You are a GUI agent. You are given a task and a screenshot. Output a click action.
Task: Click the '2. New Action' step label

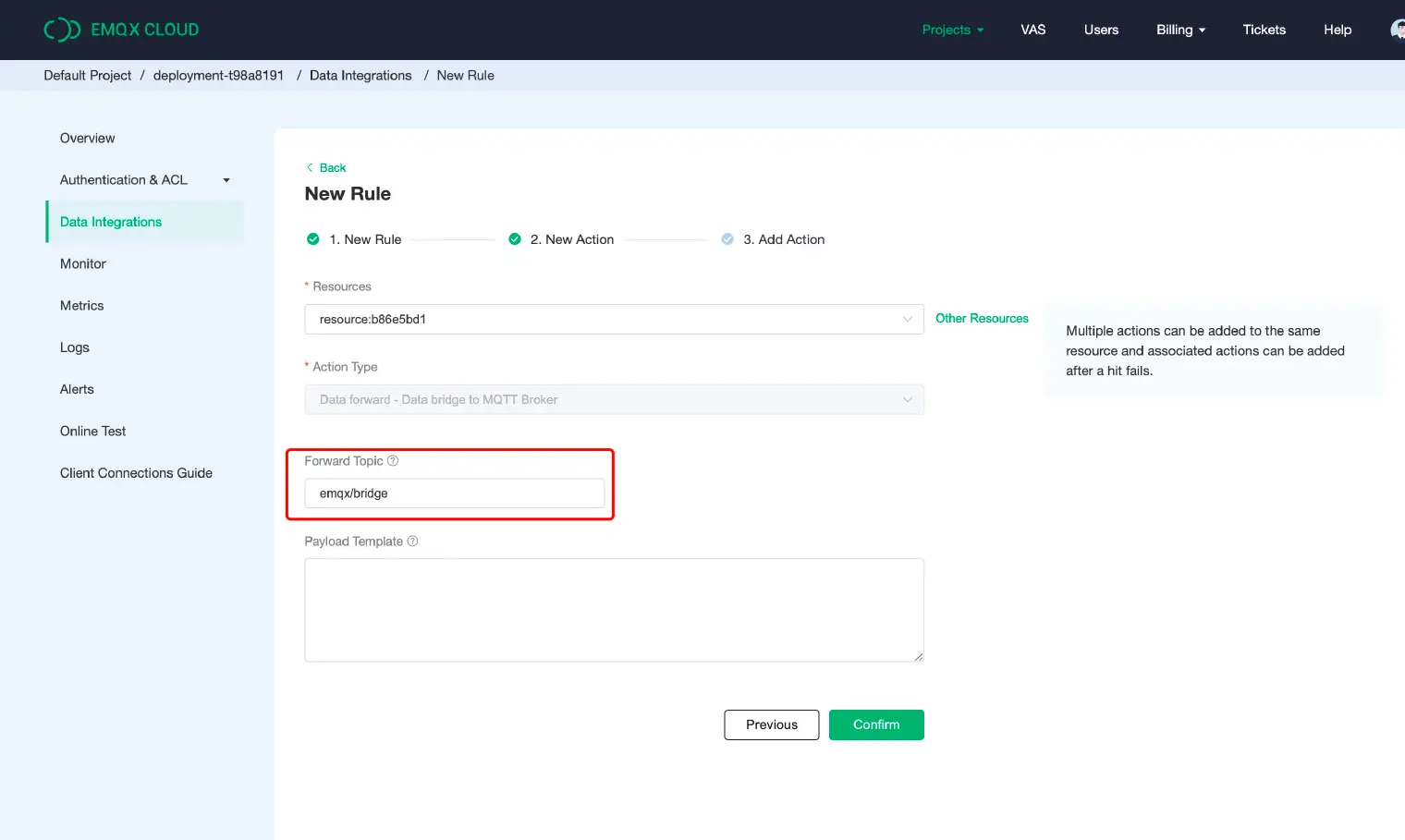[572, 239]
